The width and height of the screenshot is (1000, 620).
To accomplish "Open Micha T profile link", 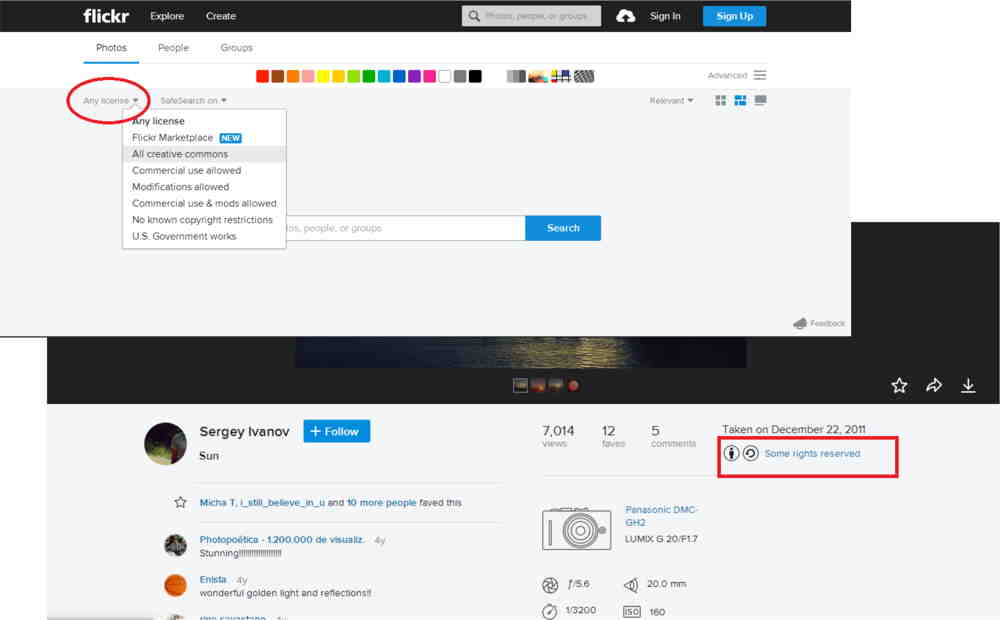I will (x=218, y=503).
